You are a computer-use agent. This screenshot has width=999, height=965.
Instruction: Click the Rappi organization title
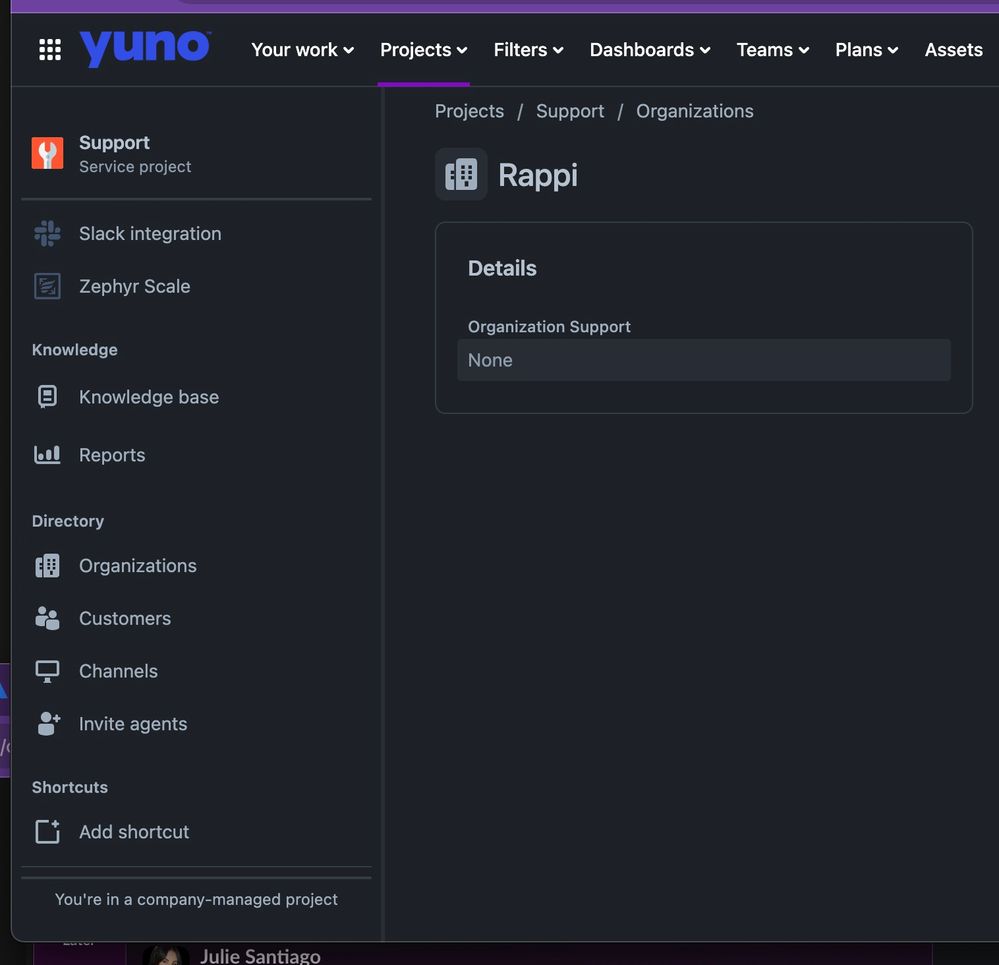[x=538, y=175]
